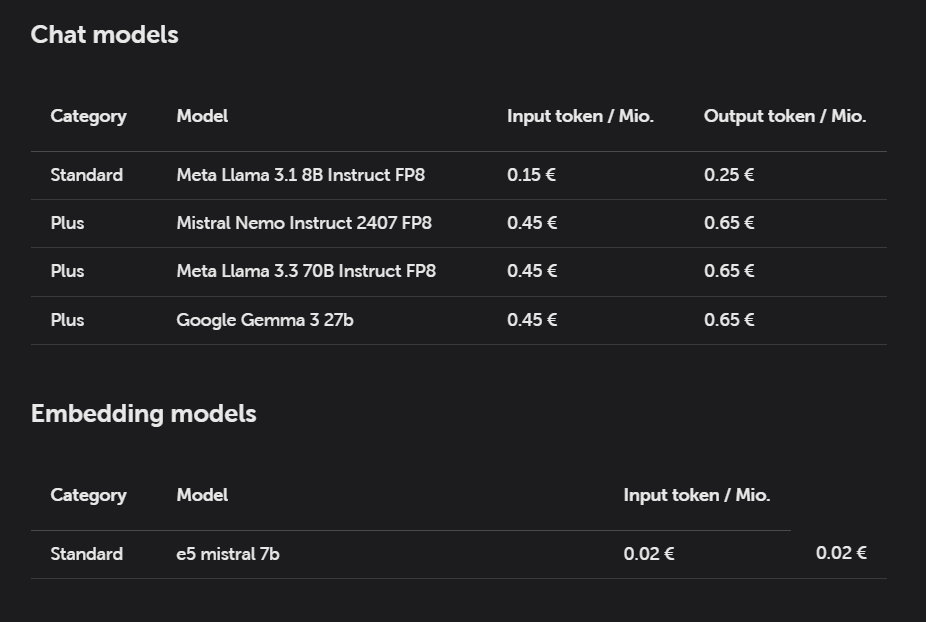Image resolution: width=926 pixels, height=622 pixels.
Task: Click the Embedding models heading
Action: tap(143, 414)
